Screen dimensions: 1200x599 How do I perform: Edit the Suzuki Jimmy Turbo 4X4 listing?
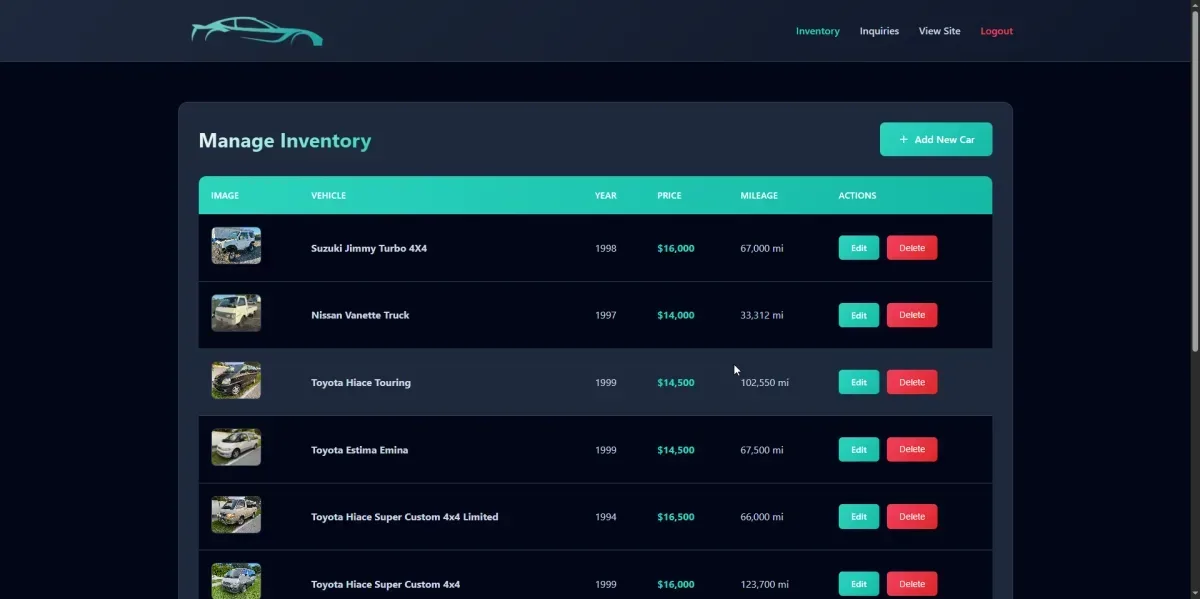[858, 248]
